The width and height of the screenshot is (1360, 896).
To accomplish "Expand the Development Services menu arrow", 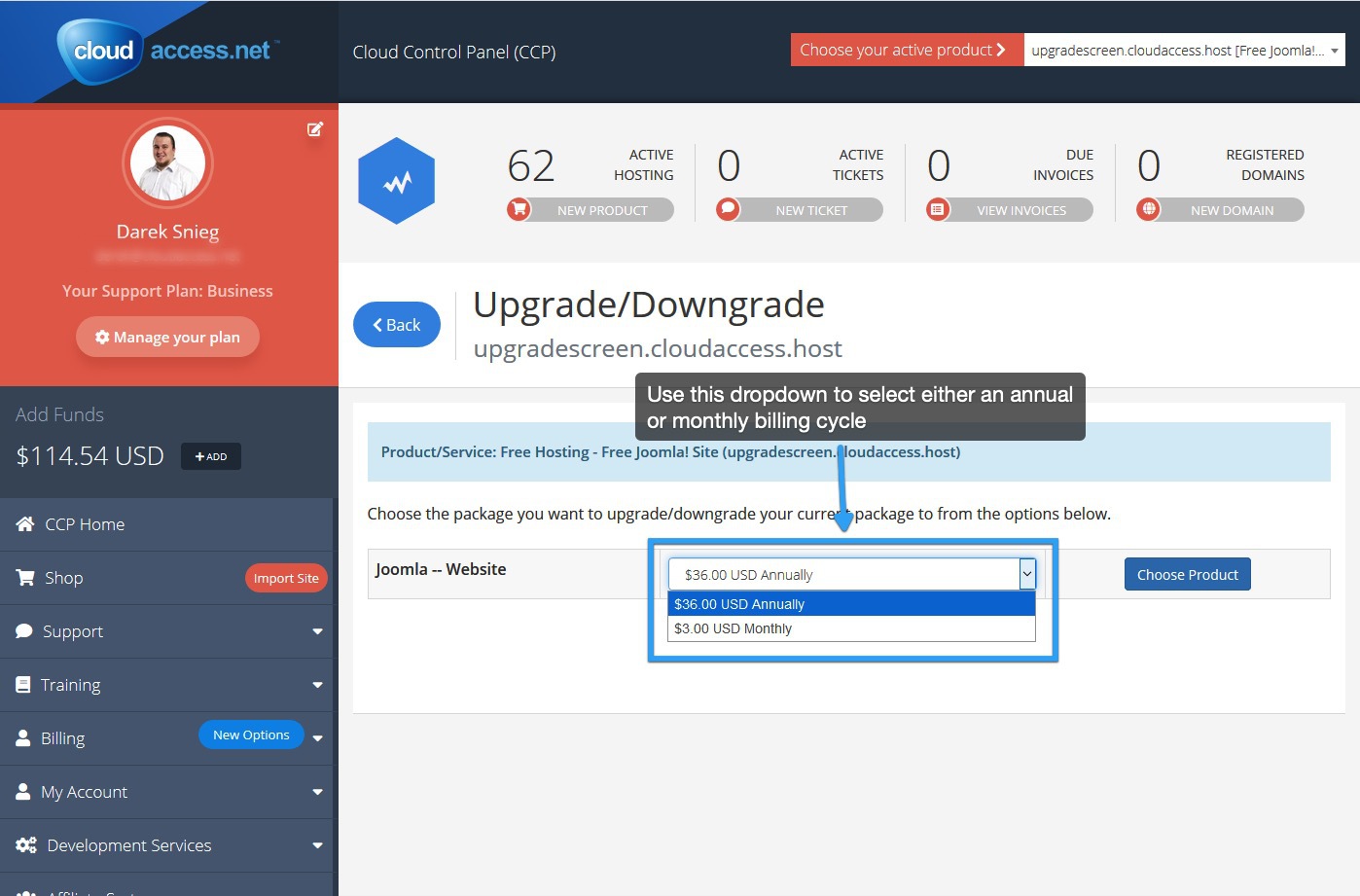I will point(317,845).
